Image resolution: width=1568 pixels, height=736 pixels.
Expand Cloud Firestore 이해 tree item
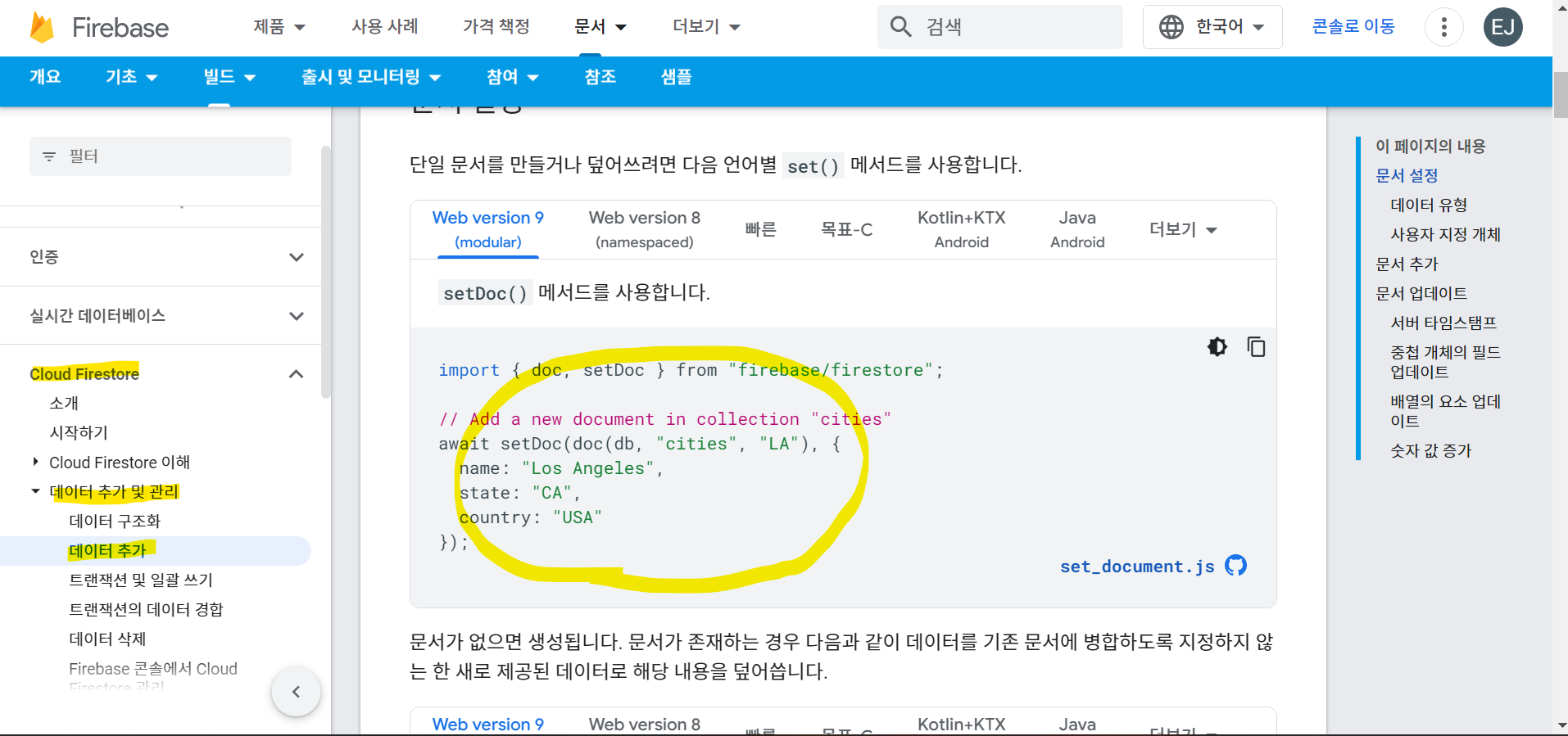[x=35, y=463]
